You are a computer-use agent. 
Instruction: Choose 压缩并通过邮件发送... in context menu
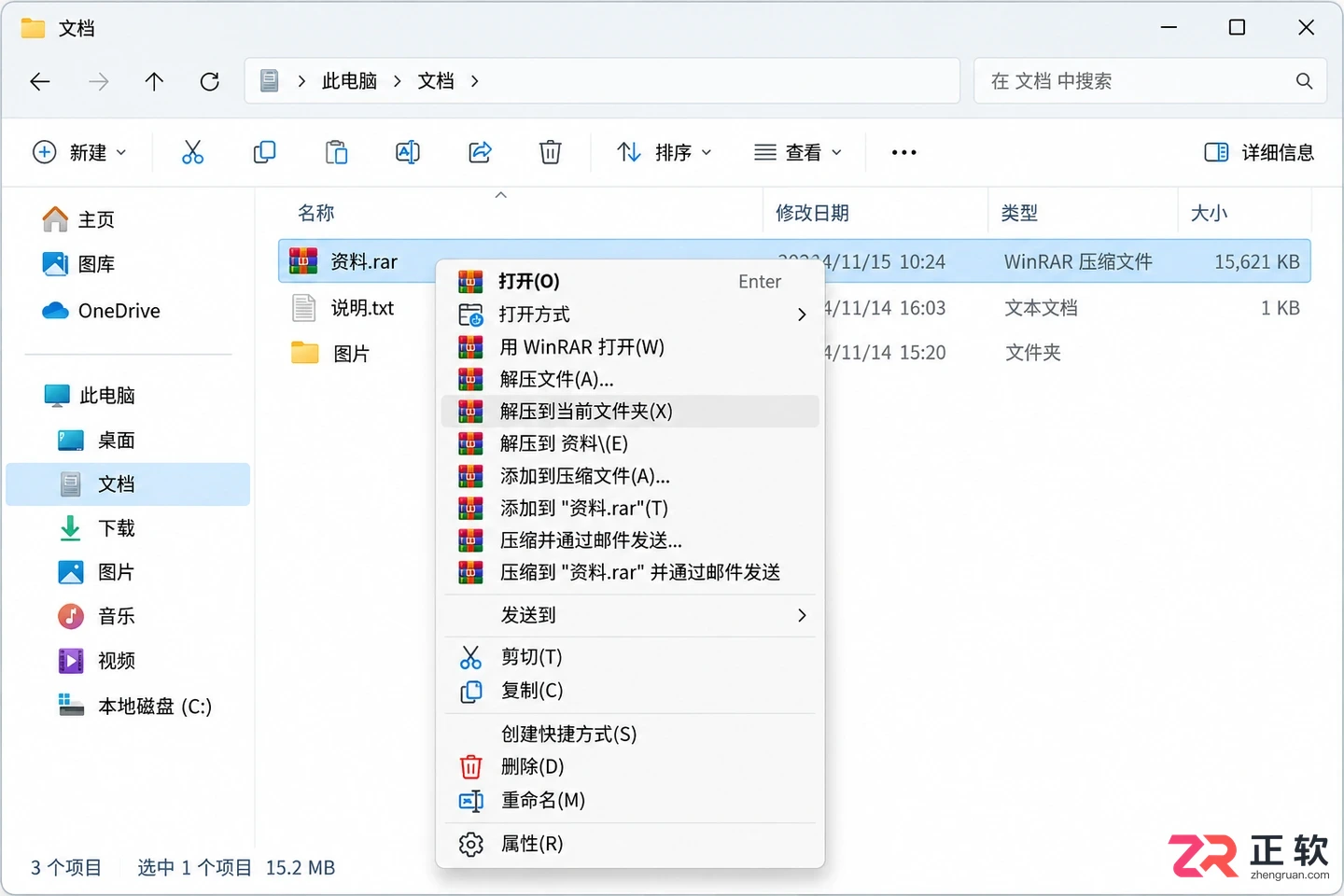click(630, 540)
